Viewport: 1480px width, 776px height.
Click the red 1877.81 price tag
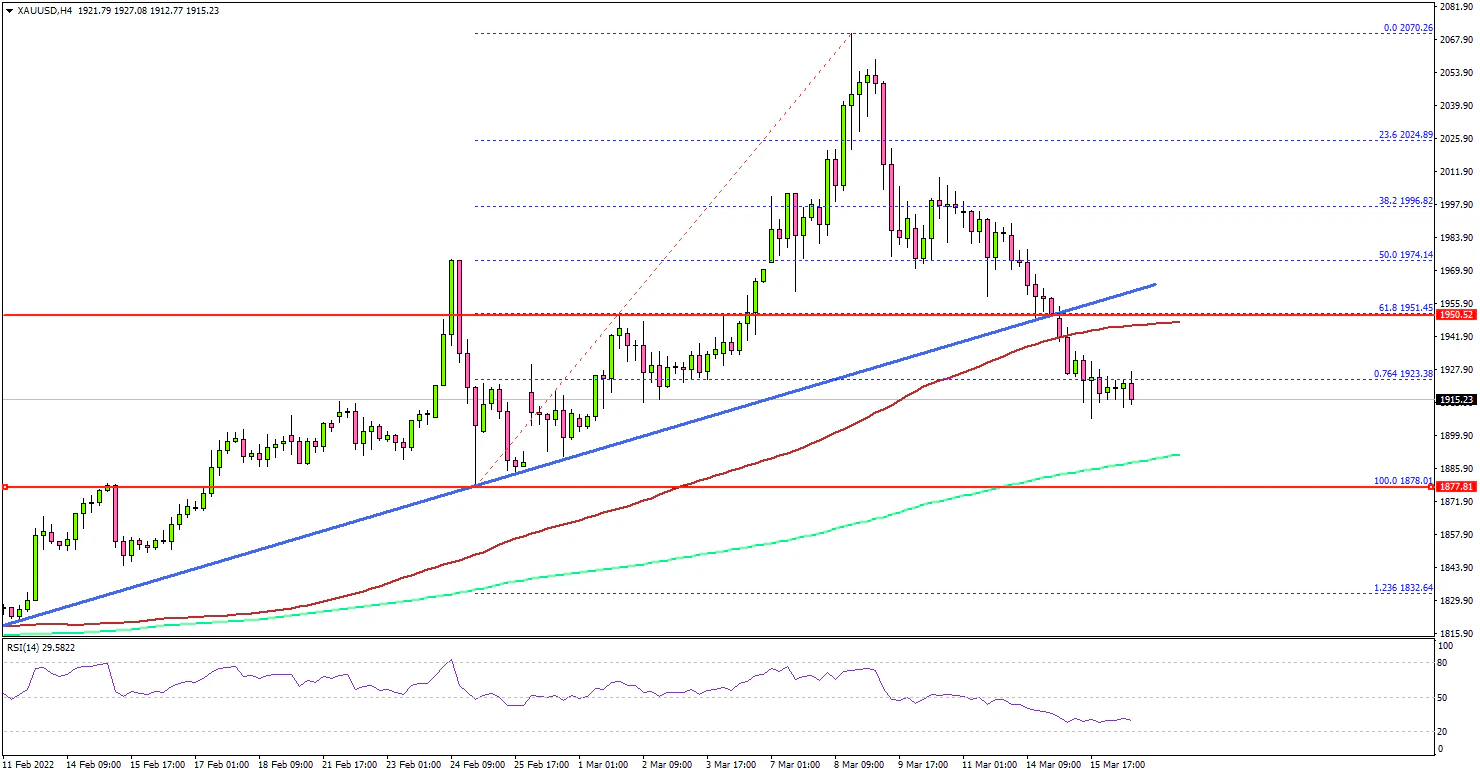1456,487
